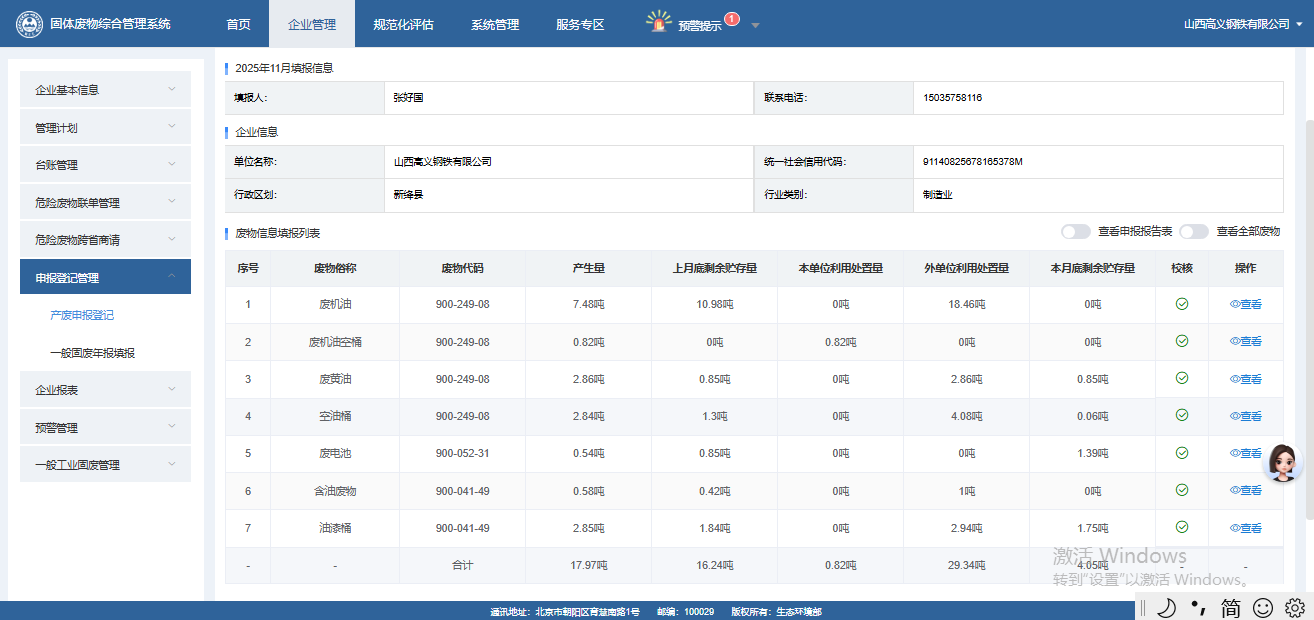Image resolution: width=1314 pixels, height=620 pixels.
Task: Click the smiley emoji icon in IME toolbar
Action: pyautogui.click(x=1263, y=607)
